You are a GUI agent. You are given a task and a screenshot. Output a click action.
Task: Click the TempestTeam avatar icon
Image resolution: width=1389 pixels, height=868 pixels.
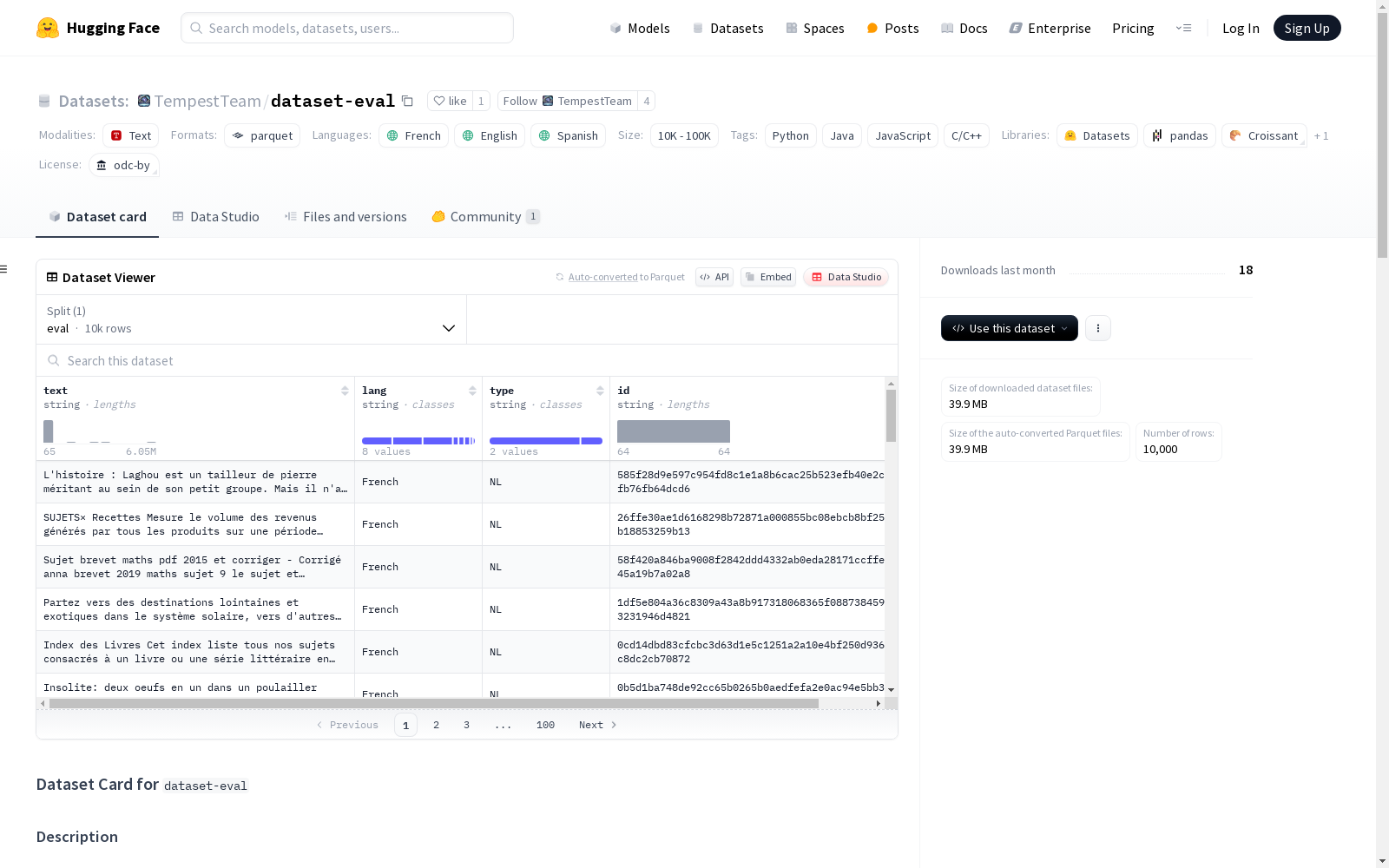click(144, 101)
